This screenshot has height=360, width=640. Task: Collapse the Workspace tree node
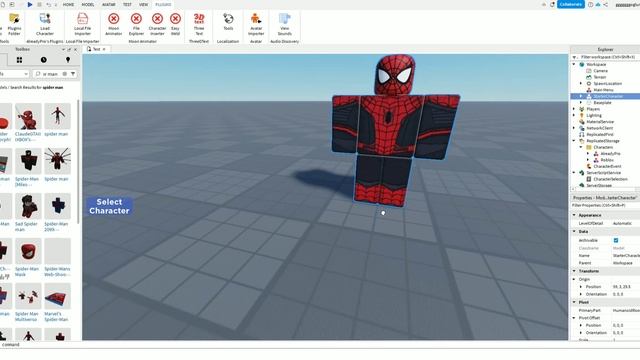574,64
